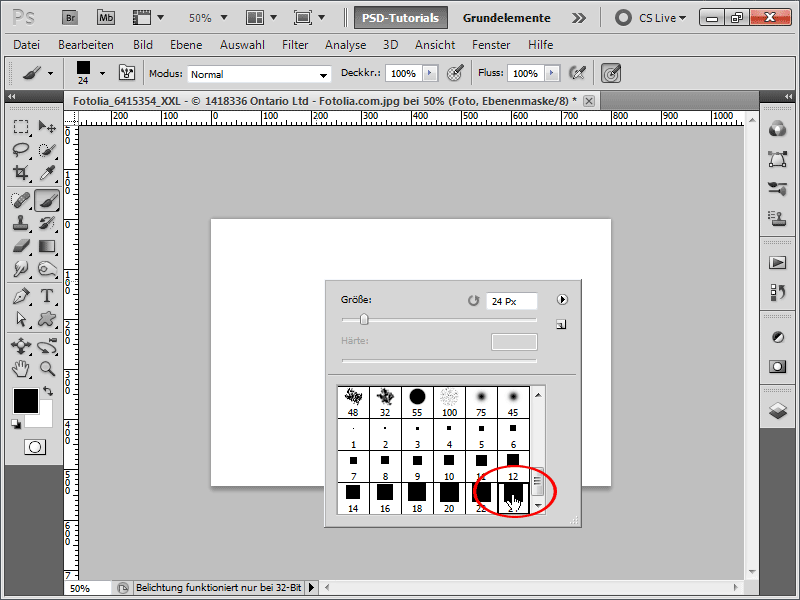Open the Ebene menu

click(x=186, y=45)
